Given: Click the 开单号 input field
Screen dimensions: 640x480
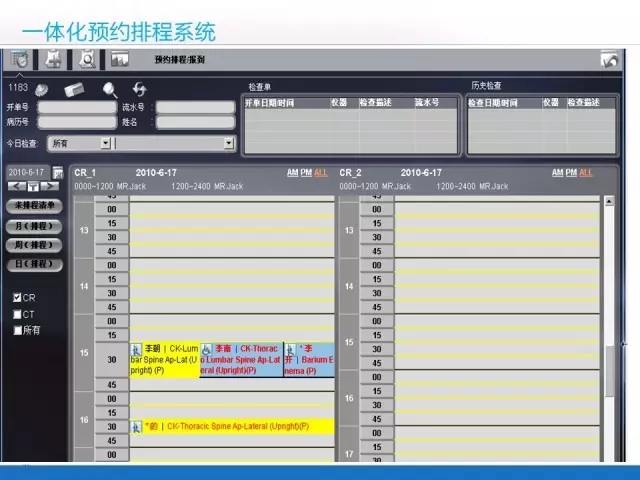Looking at the screenshot, I should [x=76, y=107].
